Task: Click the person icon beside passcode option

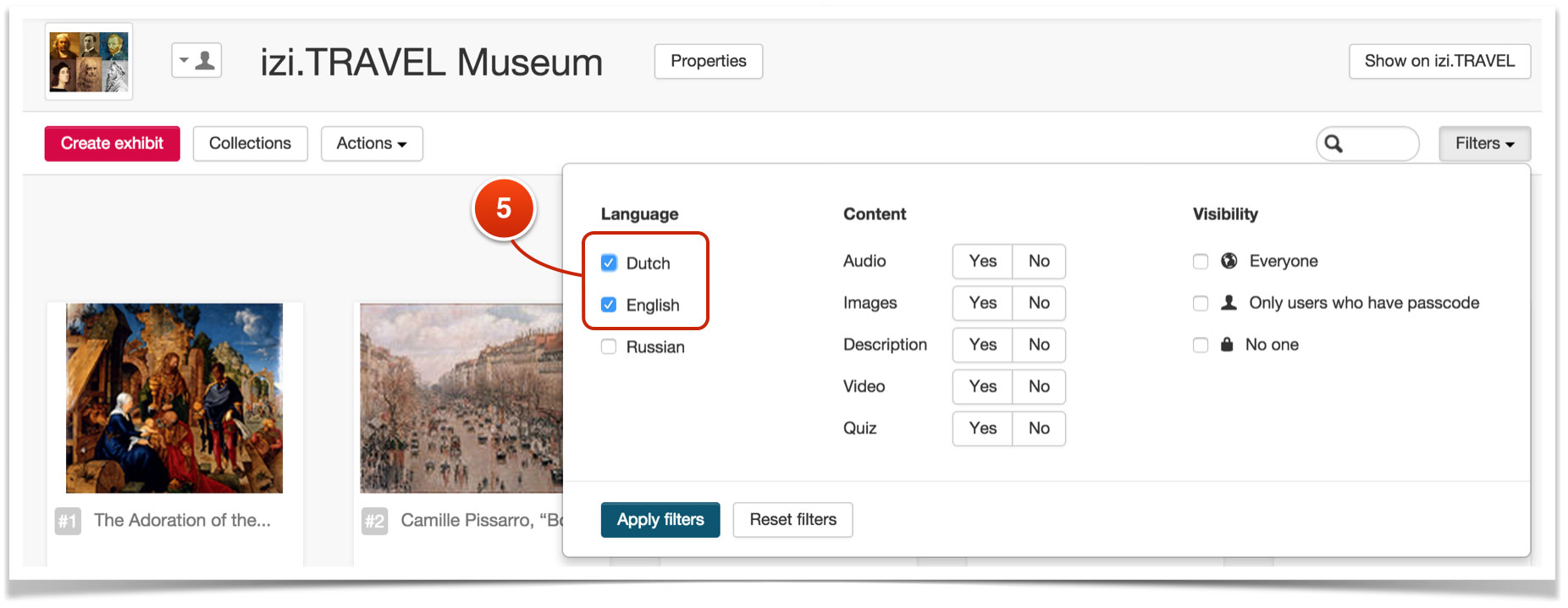Action: tap(1229, 302)
